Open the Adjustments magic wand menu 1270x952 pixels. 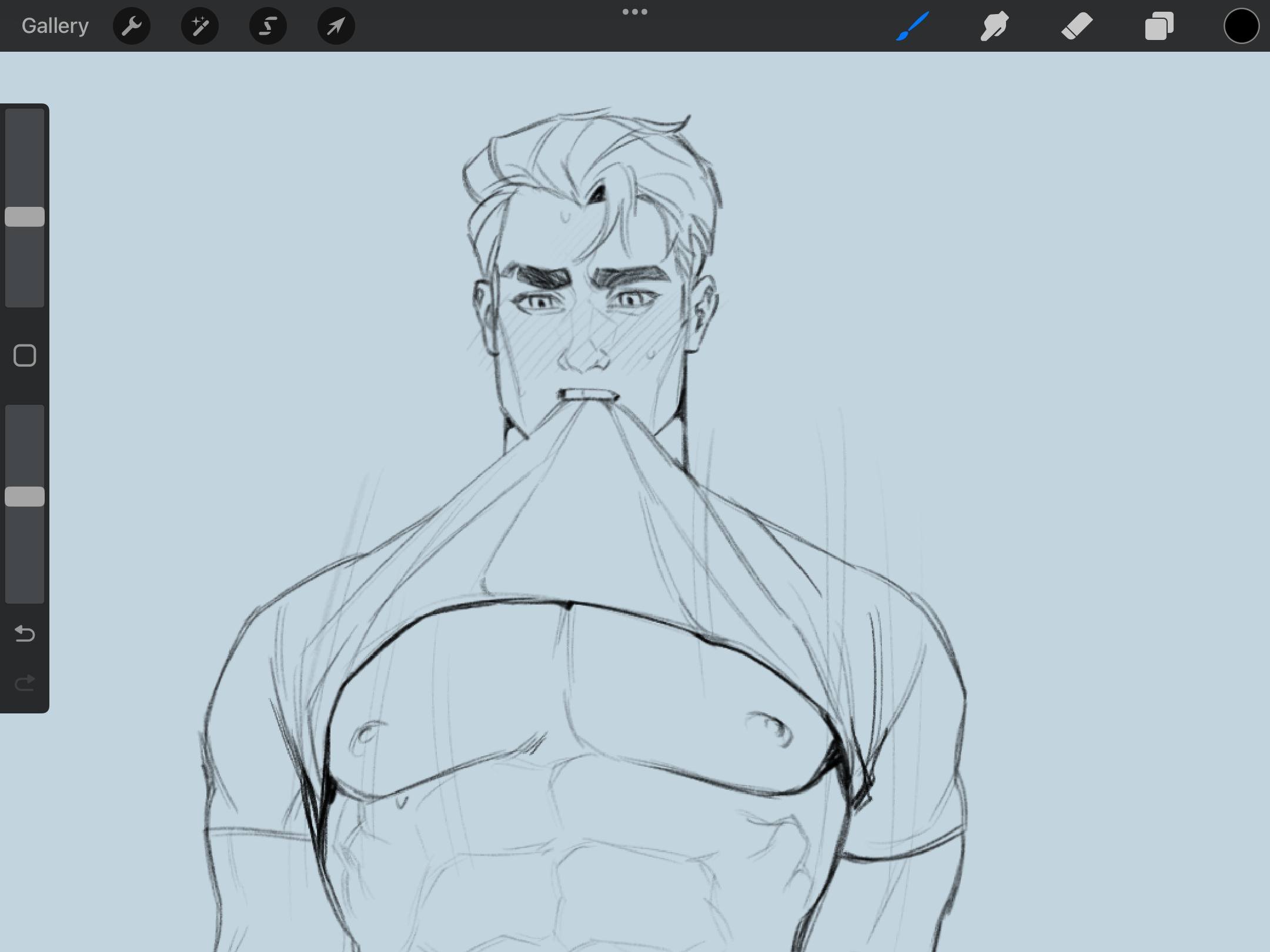click(200, 26)
